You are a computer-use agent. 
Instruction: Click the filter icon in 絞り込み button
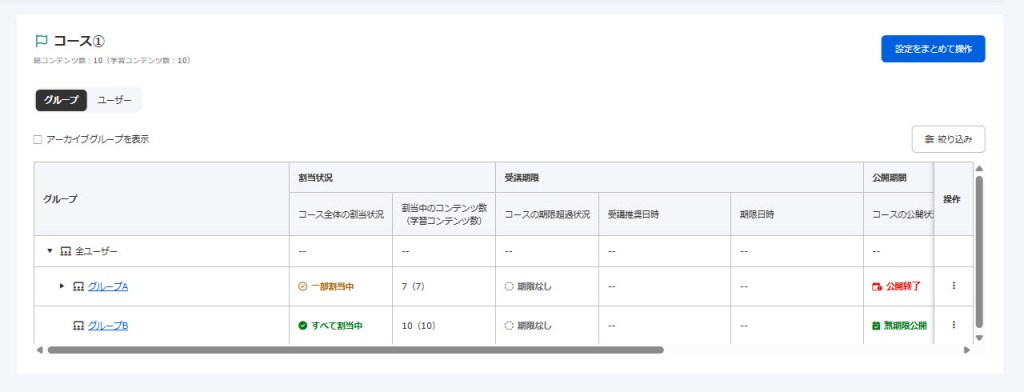pos(929,139)
